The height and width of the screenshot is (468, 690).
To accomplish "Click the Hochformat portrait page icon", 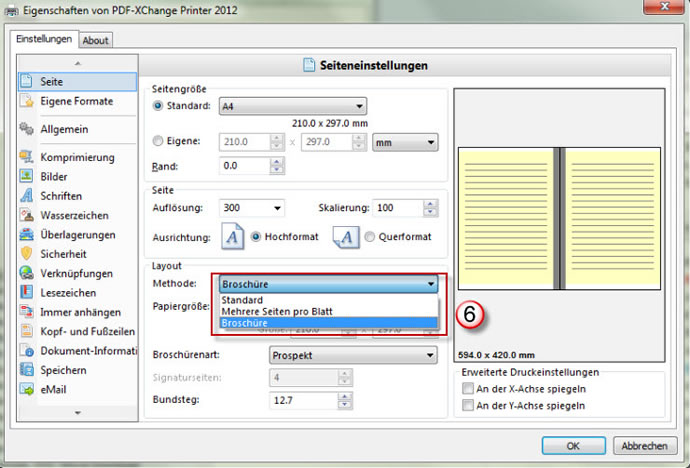I will tap(232, 237).
